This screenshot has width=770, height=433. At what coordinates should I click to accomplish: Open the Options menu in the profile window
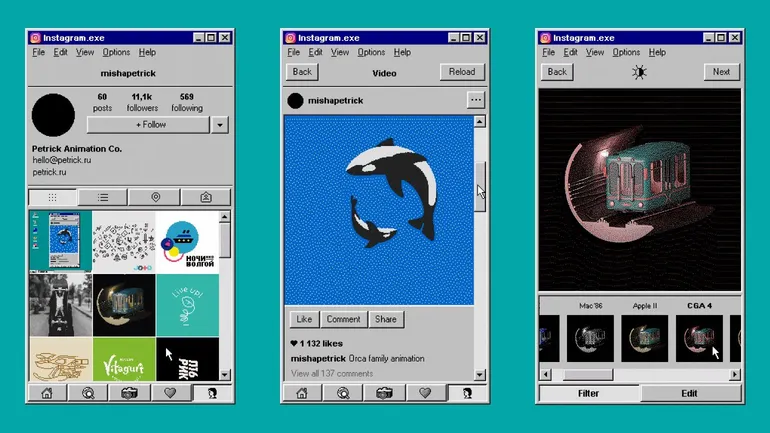pos(116,52)
